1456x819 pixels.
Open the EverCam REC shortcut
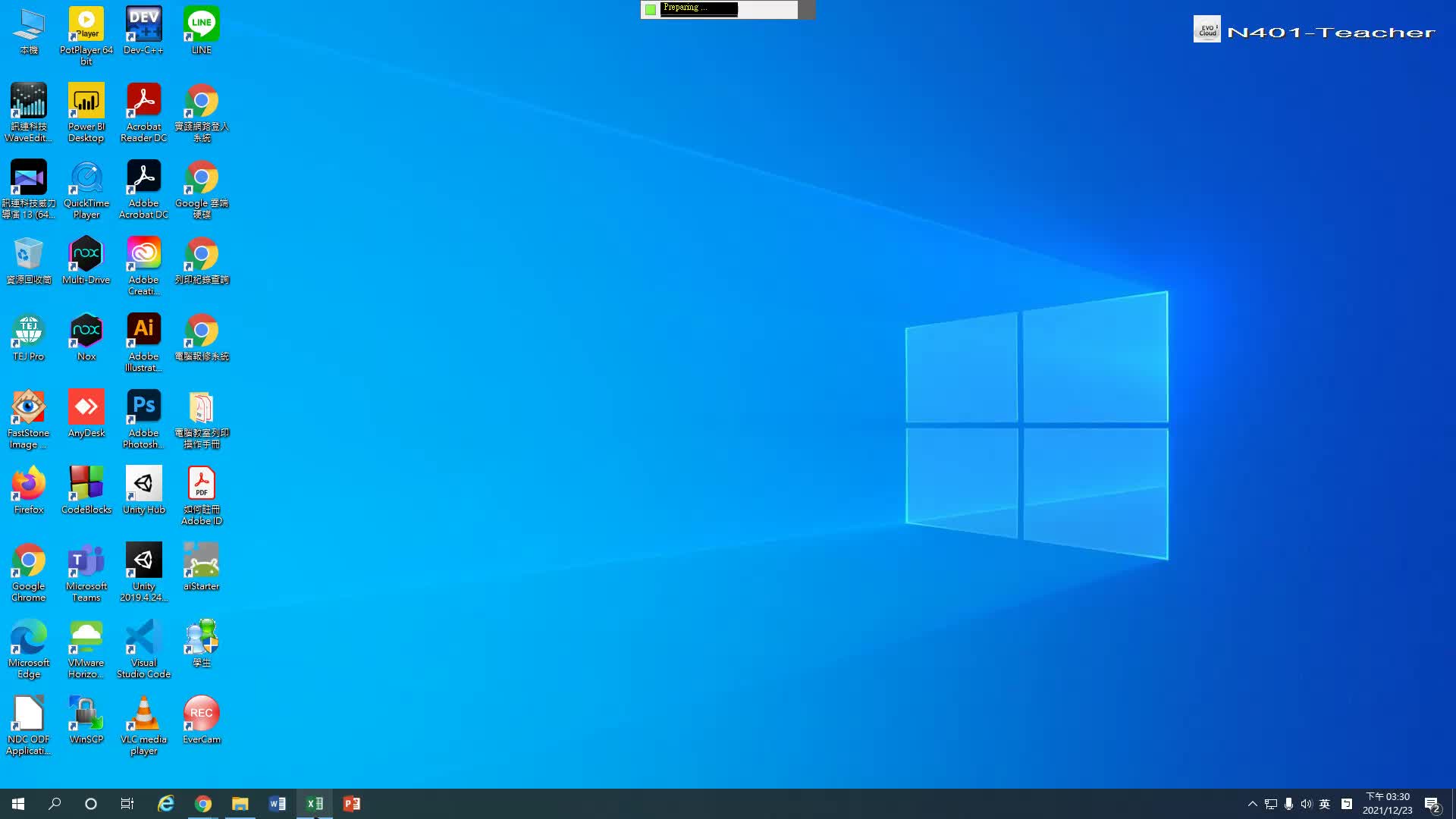(x=201, y=720)
